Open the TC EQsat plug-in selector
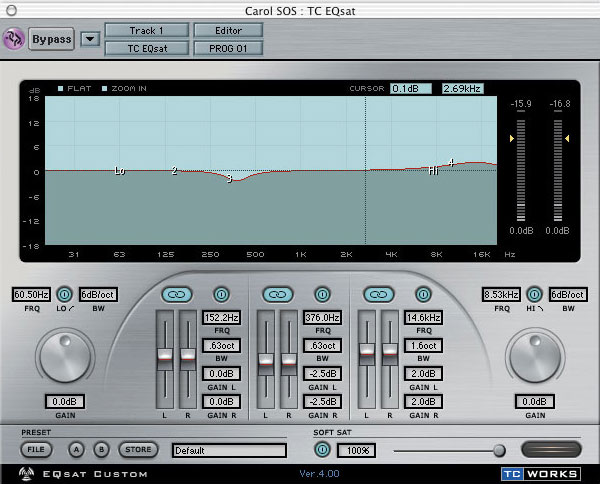 (147, 48)
